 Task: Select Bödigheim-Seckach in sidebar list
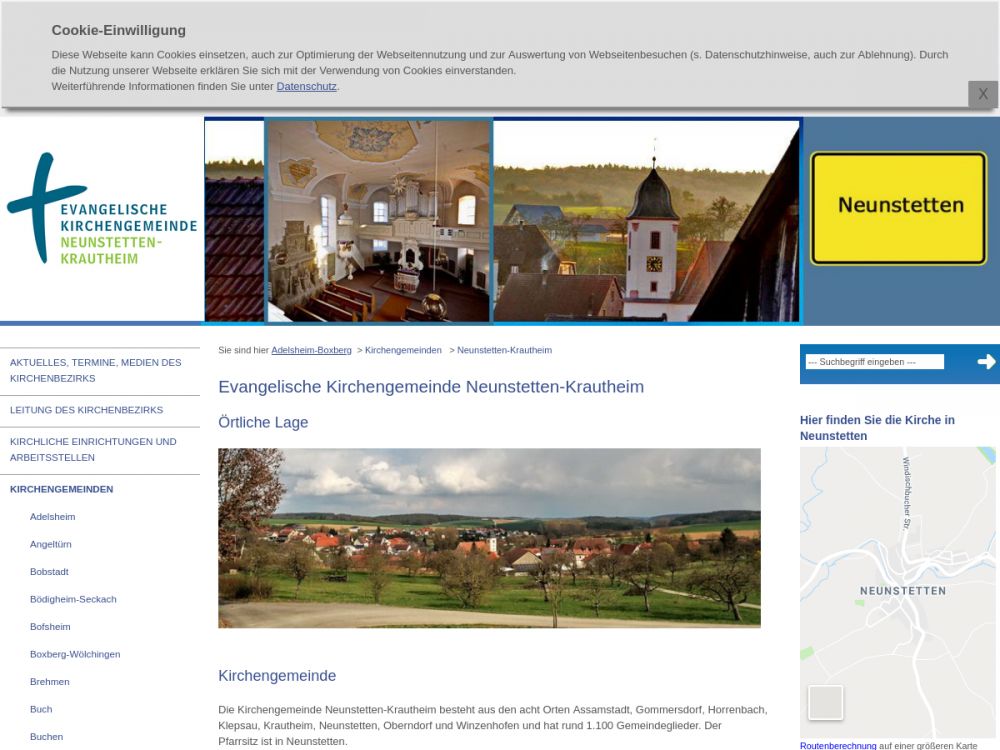[73, 599]
